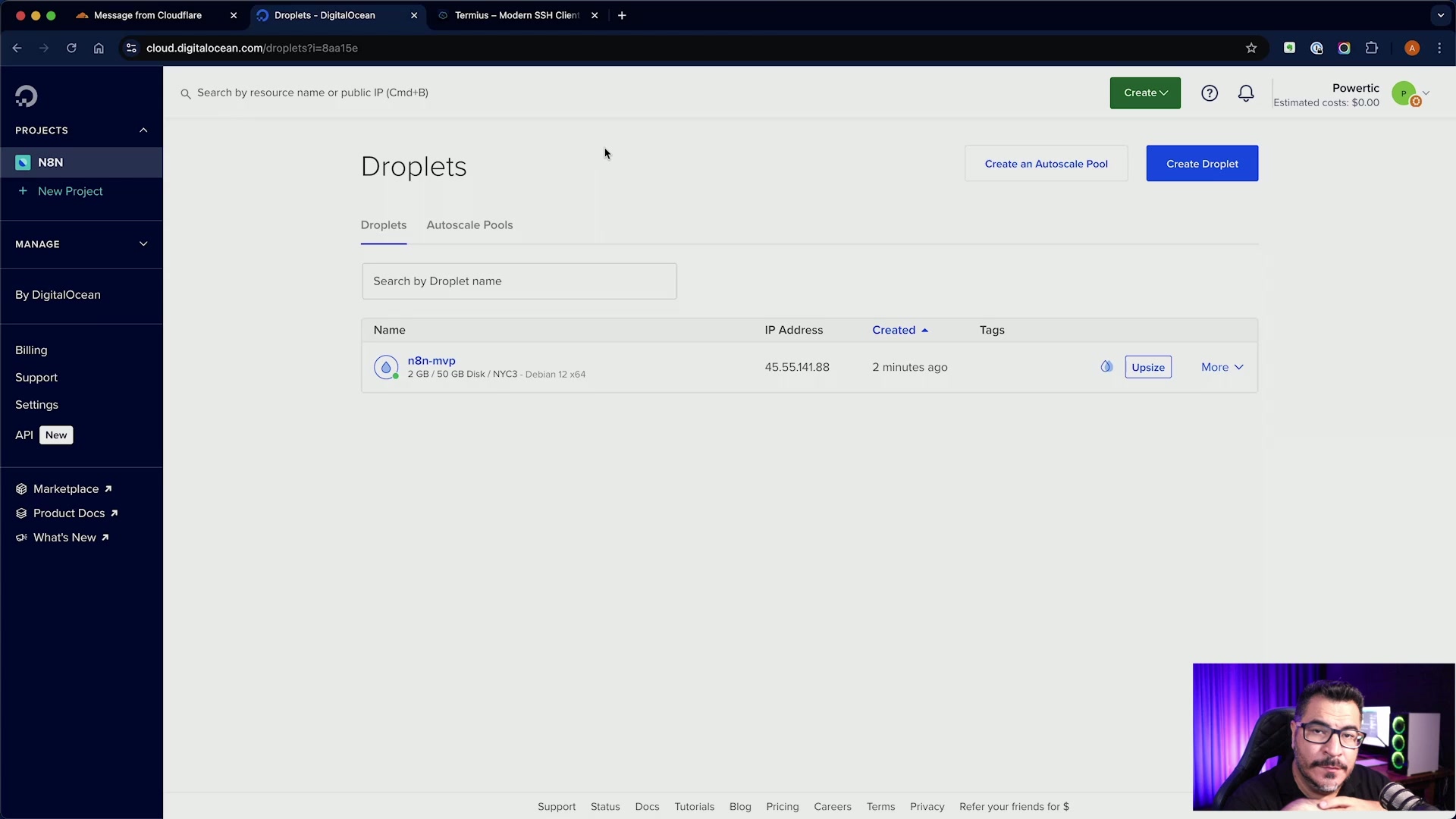Click the n8n-mvp droplet icon
This screenshot has height=819, width=1456.
[386, 367]
